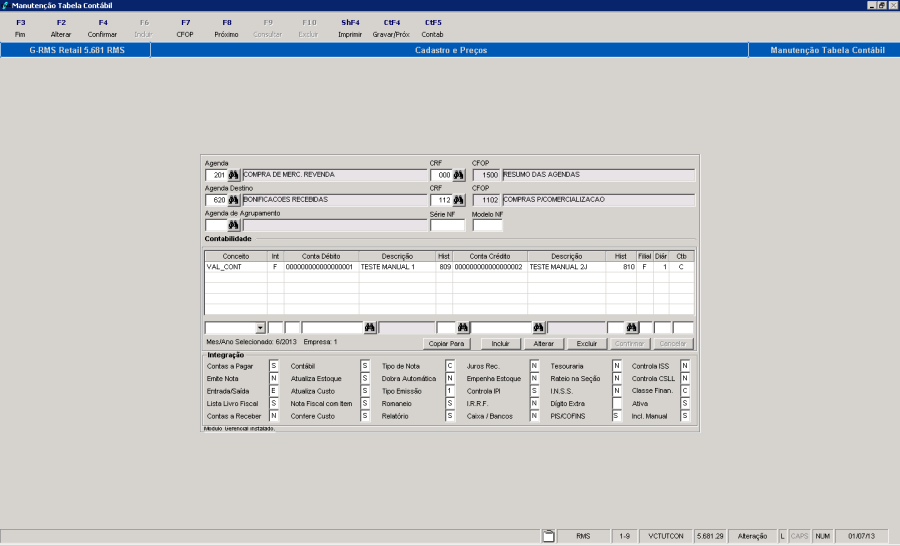Viewport: 900px width, 546px height.
Task: Click status bar date 01/07/13
Action: tap(862, 536)
